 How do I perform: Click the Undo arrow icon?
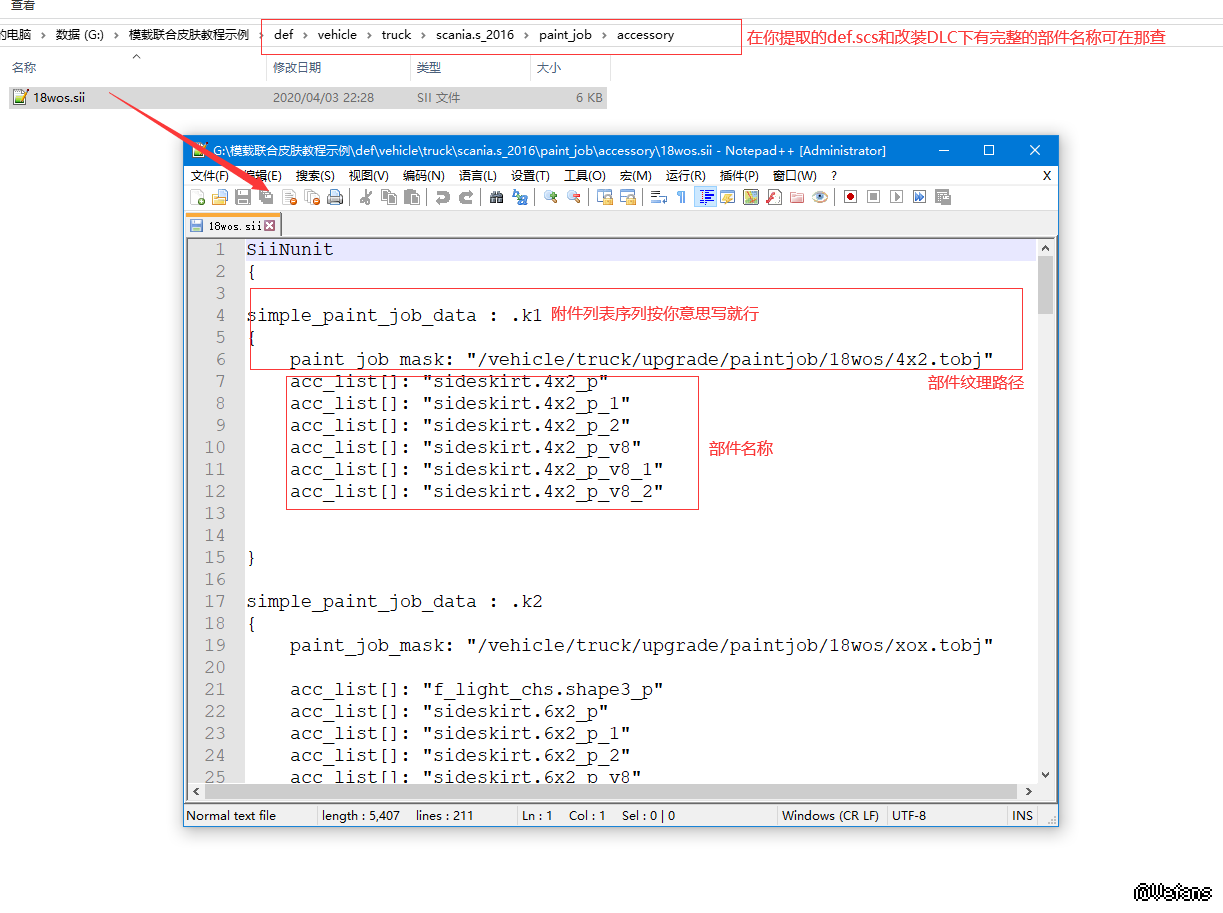coord(443,197)
